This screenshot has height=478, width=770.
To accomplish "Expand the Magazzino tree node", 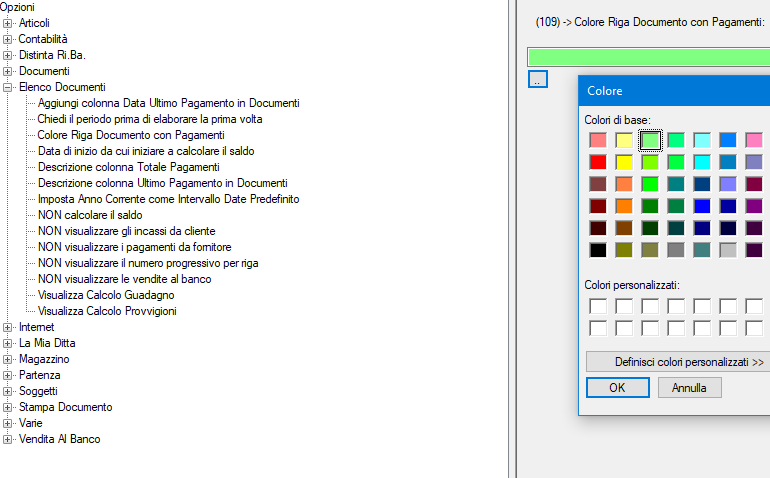I will pyautogui.click(x=8, y=359).
